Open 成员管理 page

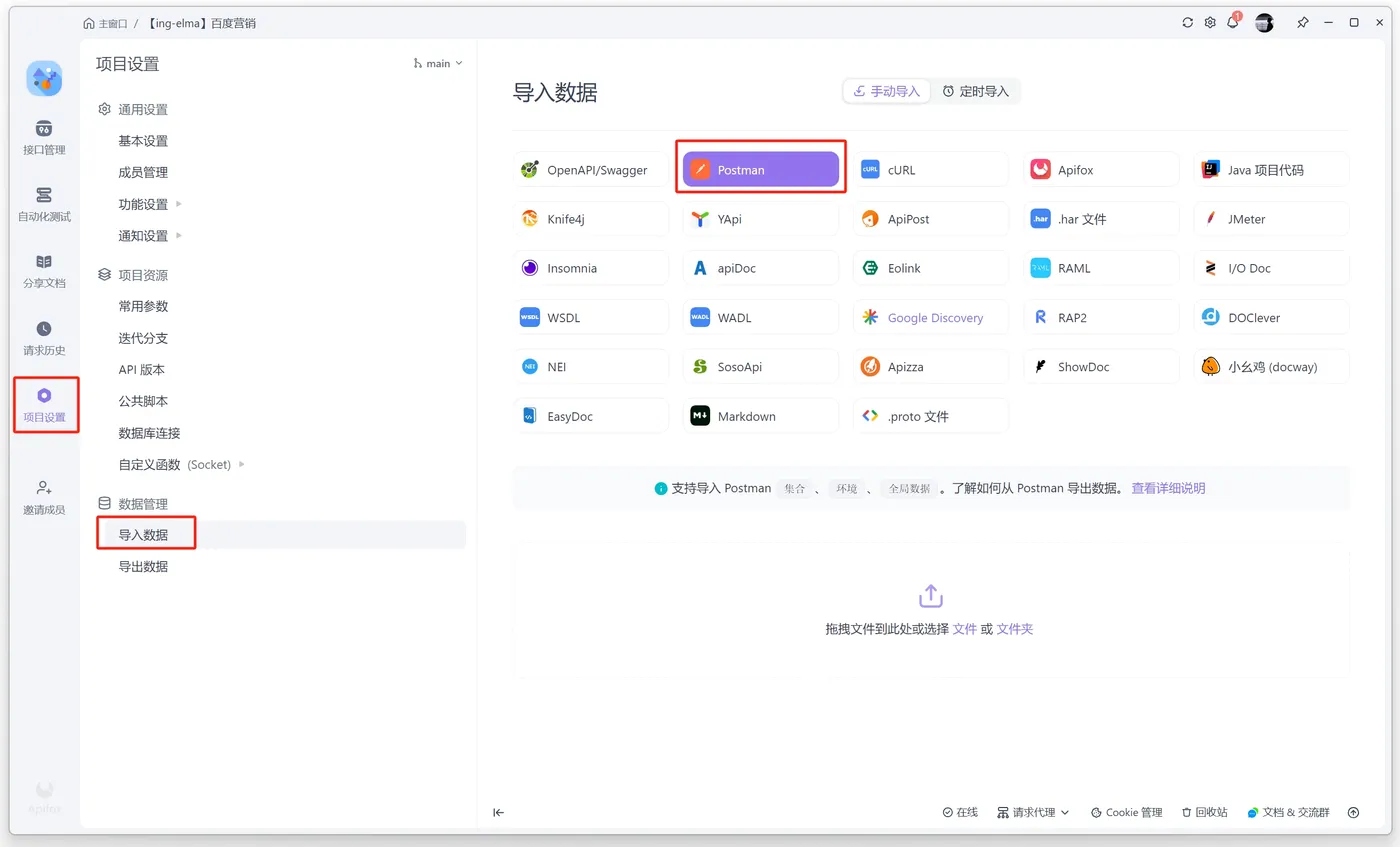pos(143,172)
